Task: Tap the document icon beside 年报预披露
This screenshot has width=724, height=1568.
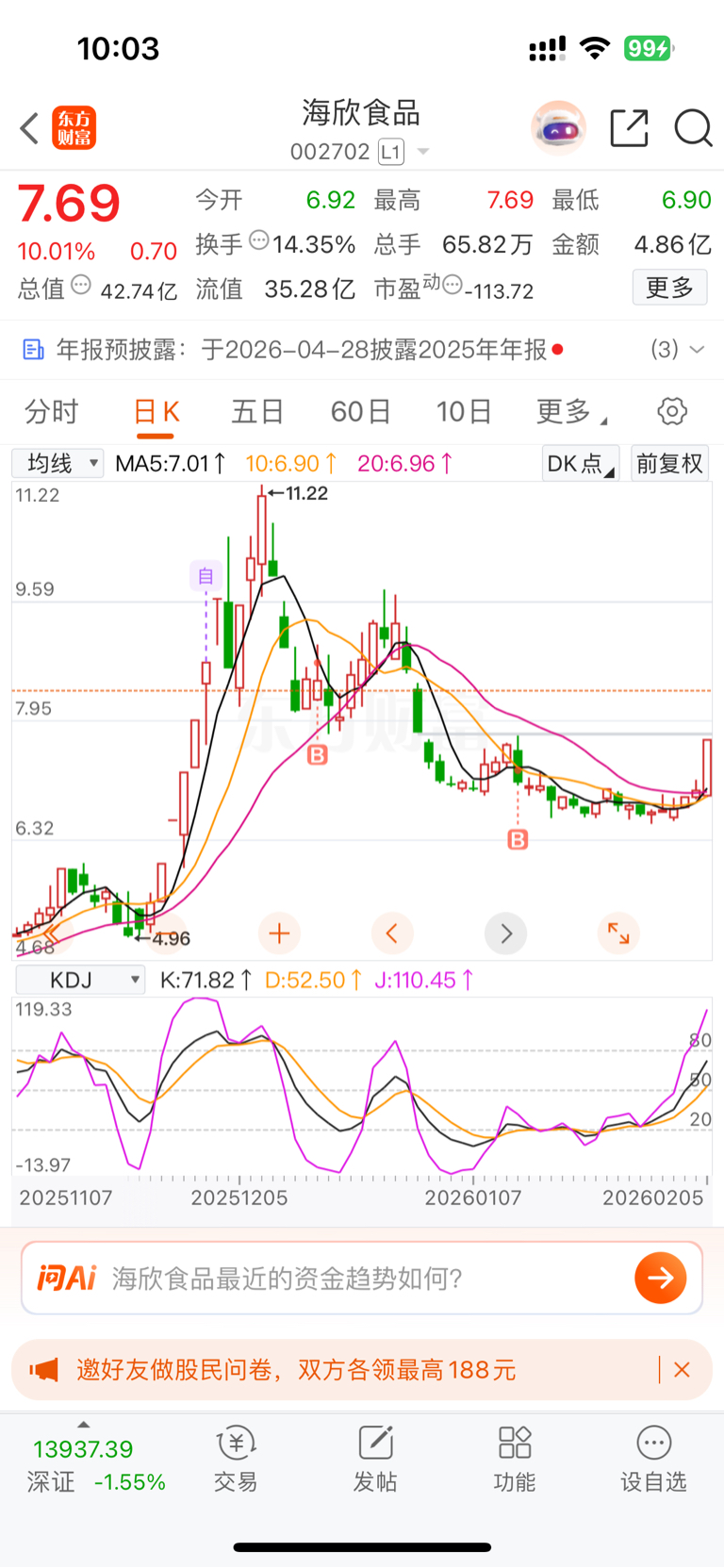Action: point(33,350)
